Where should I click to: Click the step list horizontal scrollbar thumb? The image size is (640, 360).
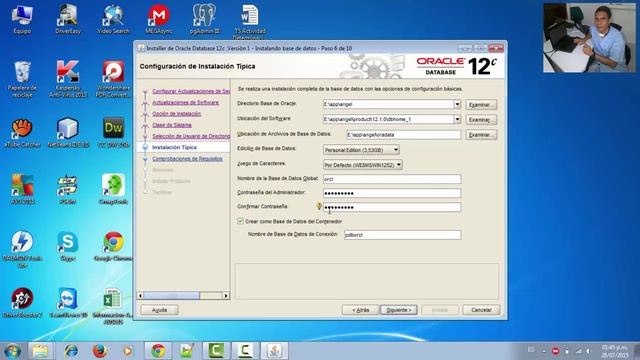tap(171, 295)
